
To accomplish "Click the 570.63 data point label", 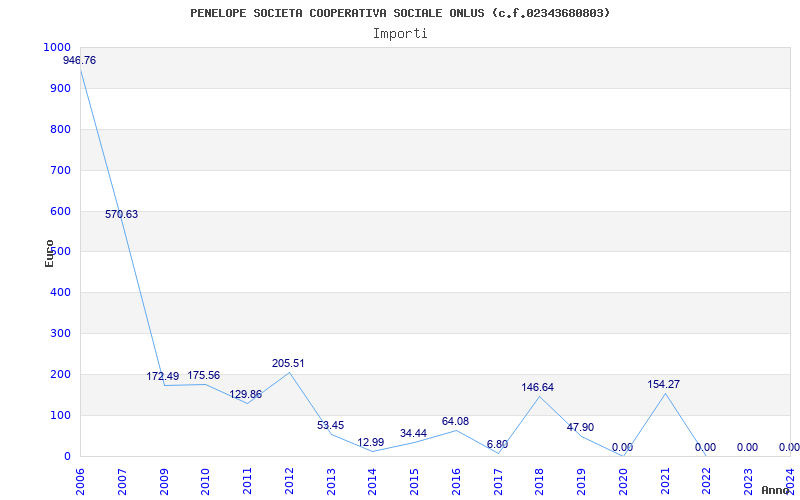I will [121, 215].
